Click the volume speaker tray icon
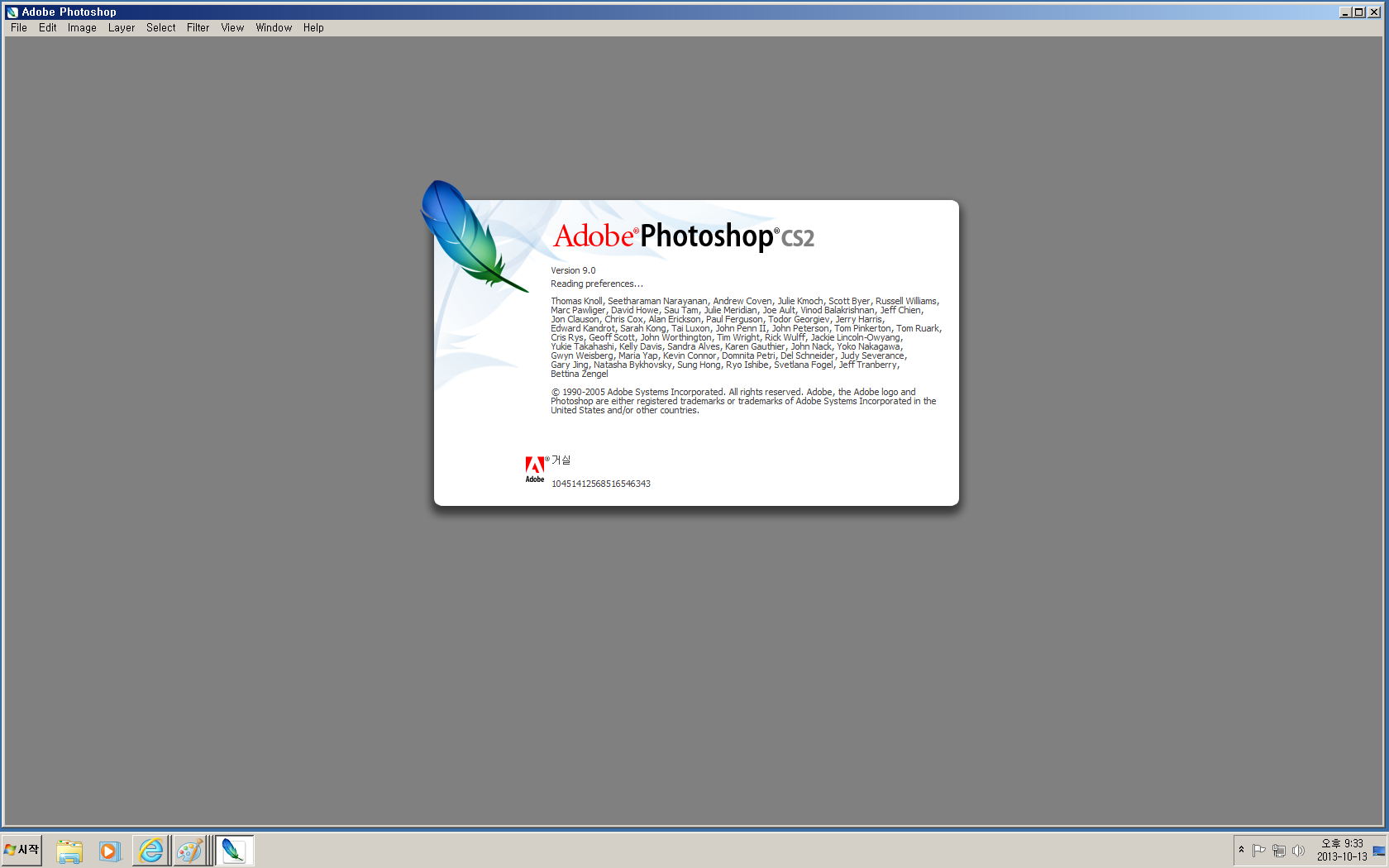The image size is (1389, 868). [x=1299, y=850]
